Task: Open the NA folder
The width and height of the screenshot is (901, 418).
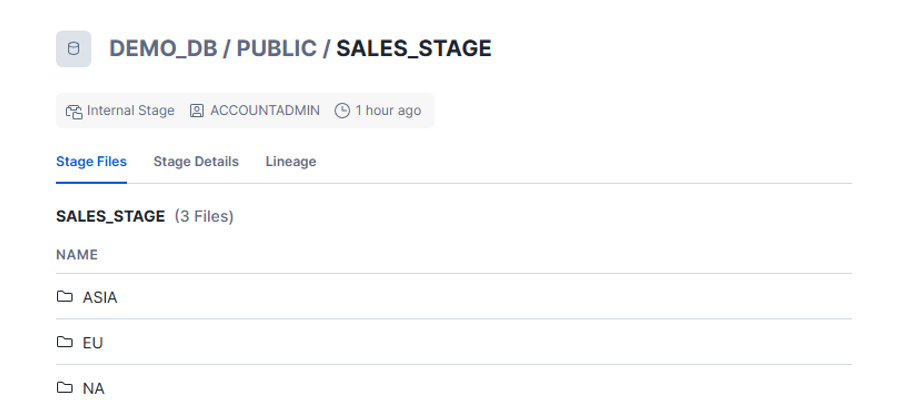Action: tap(94, 387)
